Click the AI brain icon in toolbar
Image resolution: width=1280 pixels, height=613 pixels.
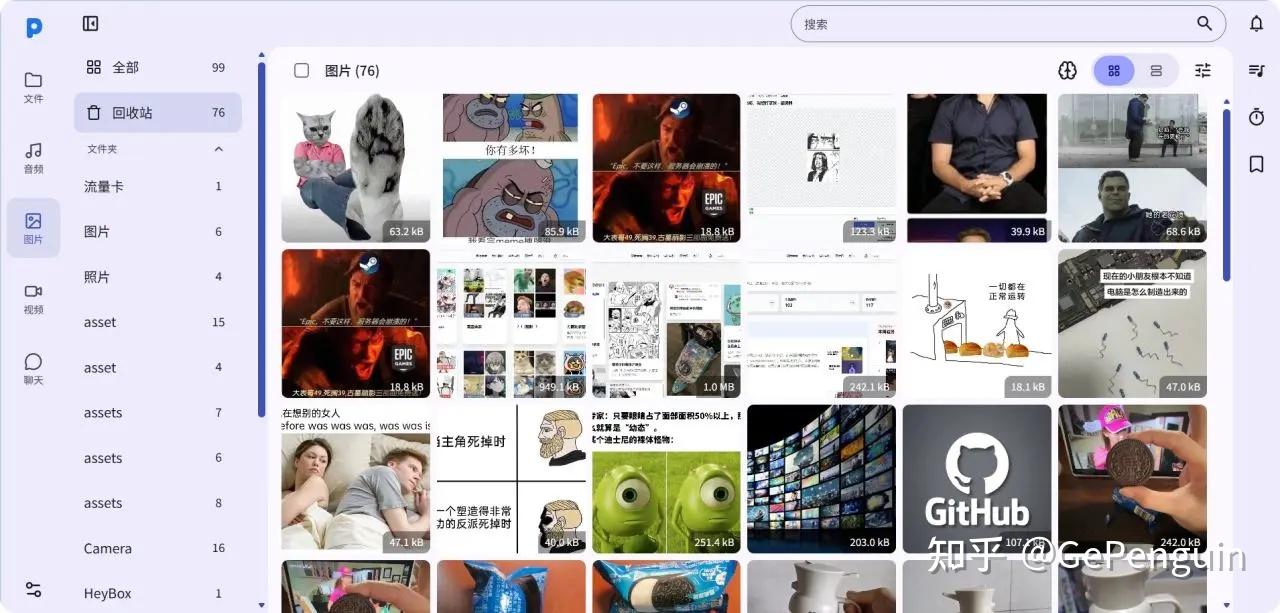[1068, 70]
